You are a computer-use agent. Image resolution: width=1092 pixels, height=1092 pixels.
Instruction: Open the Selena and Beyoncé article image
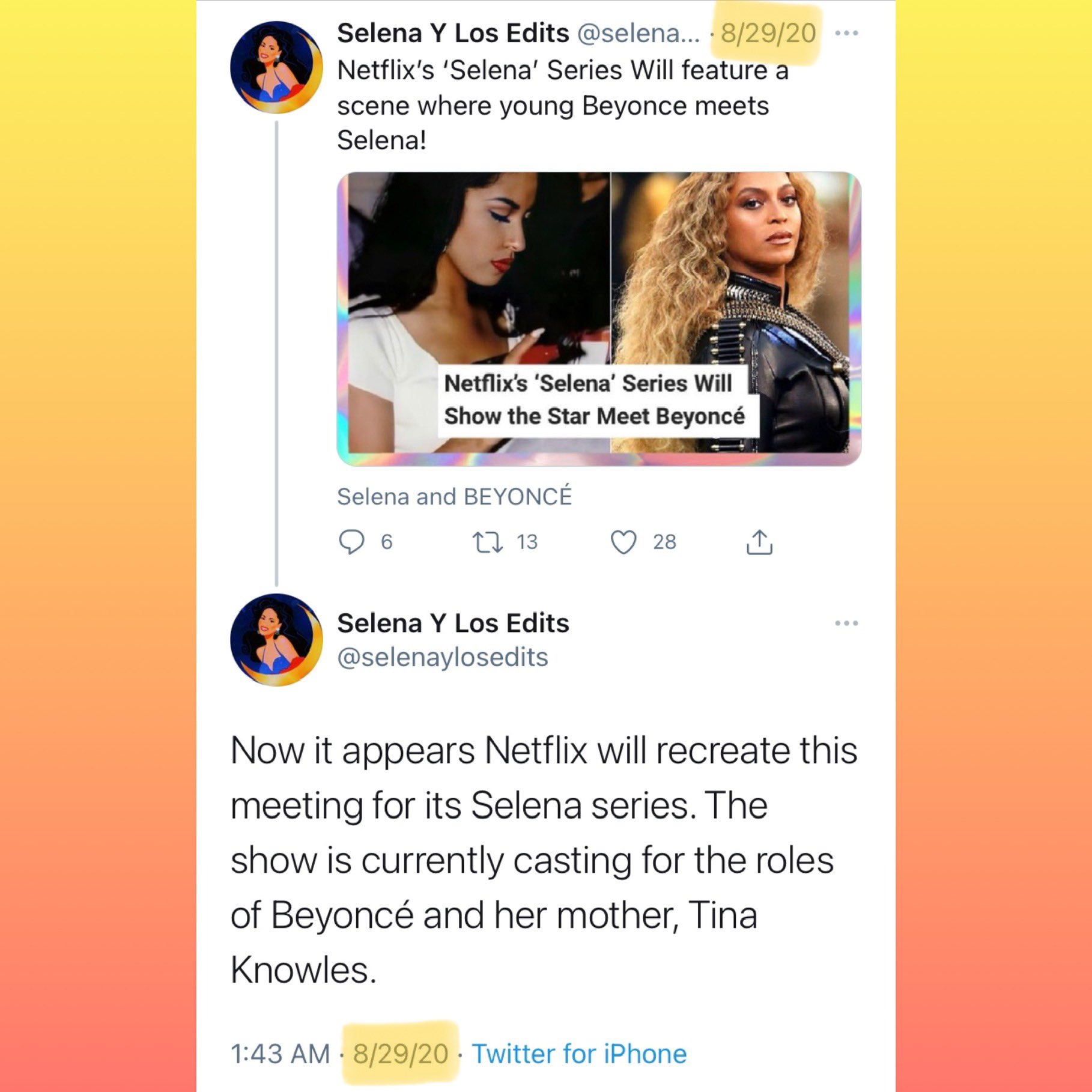(599, 318)
